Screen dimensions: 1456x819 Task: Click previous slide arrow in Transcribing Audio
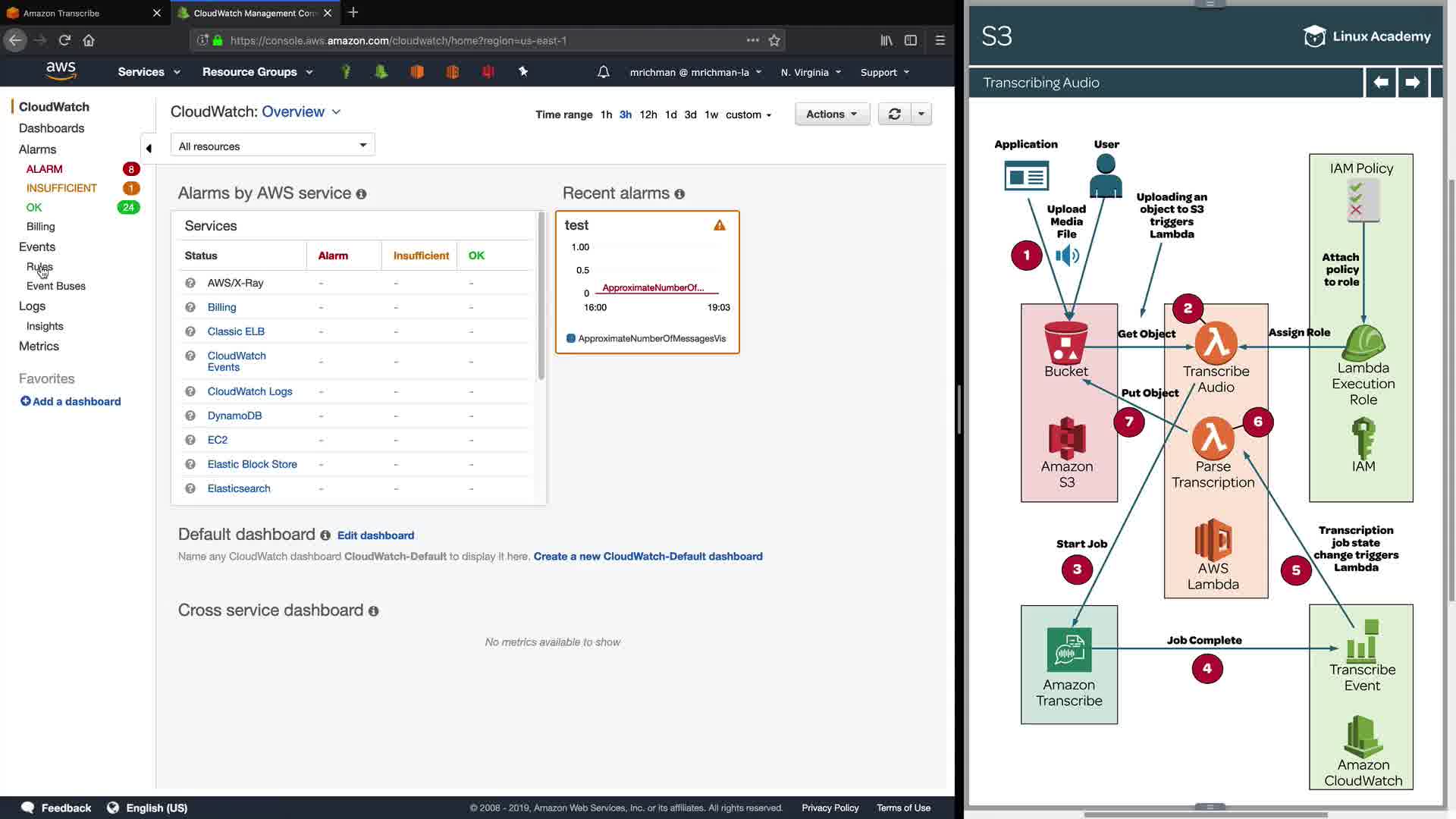[x=1380, y=82]
